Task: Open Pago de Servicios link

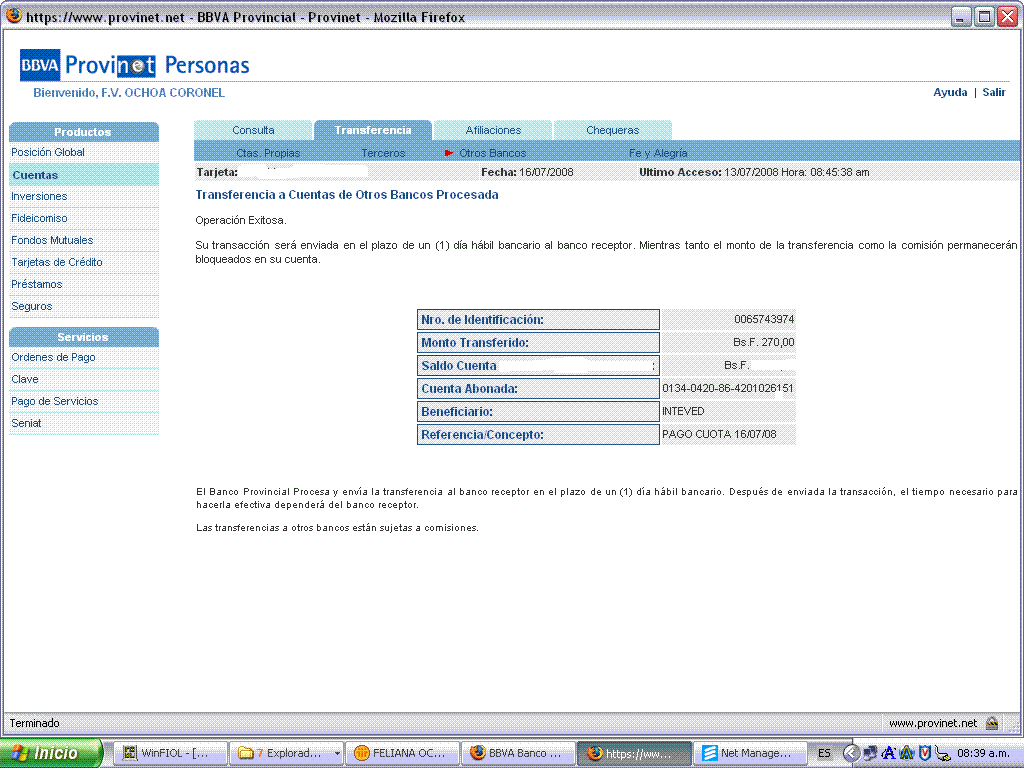Action: click(55, 401)
